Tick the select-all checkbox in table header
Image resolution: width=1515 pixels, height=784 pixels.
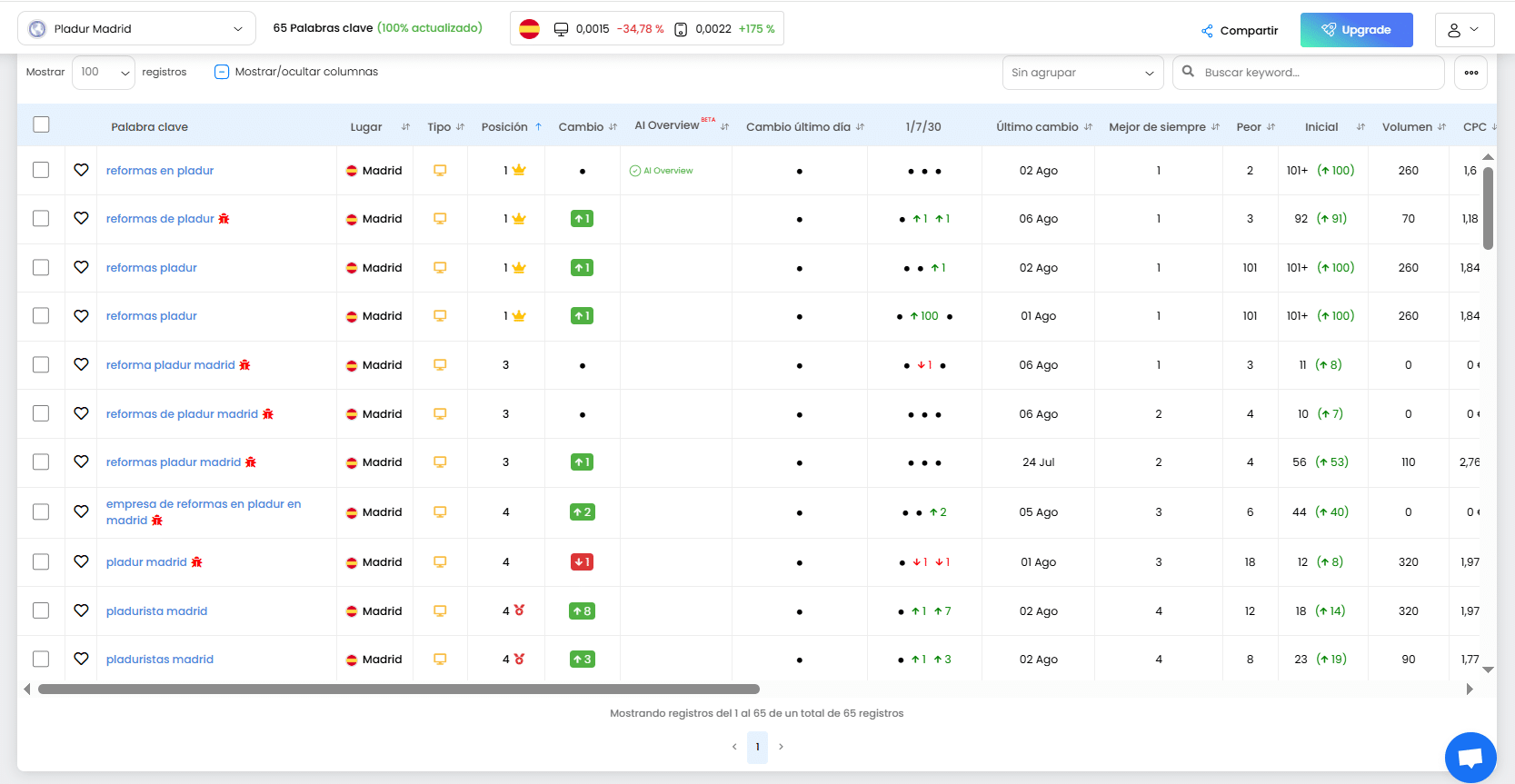click(41, 124)
